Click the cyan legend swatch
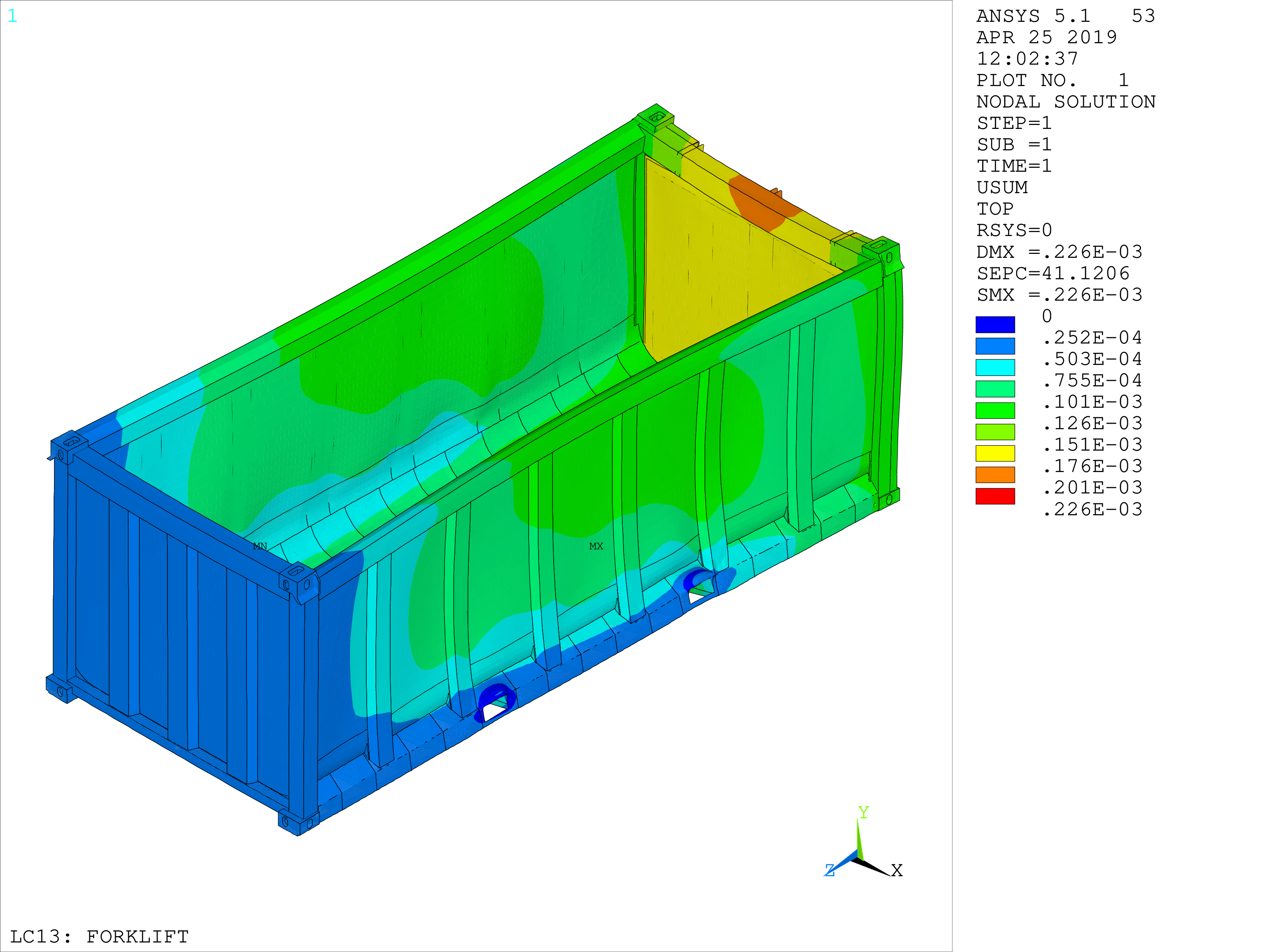This screenshot has width=1270, height=952. click(x=995, y=367)
